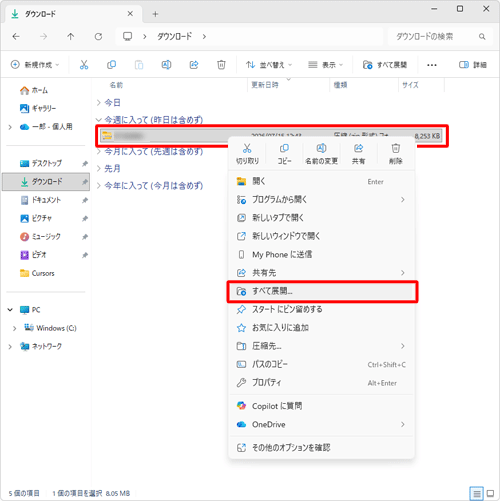The height and width of the screenshot is (501, 500).
Task: Click the cut scissors icon in toolbar
Action: [84, 65]
